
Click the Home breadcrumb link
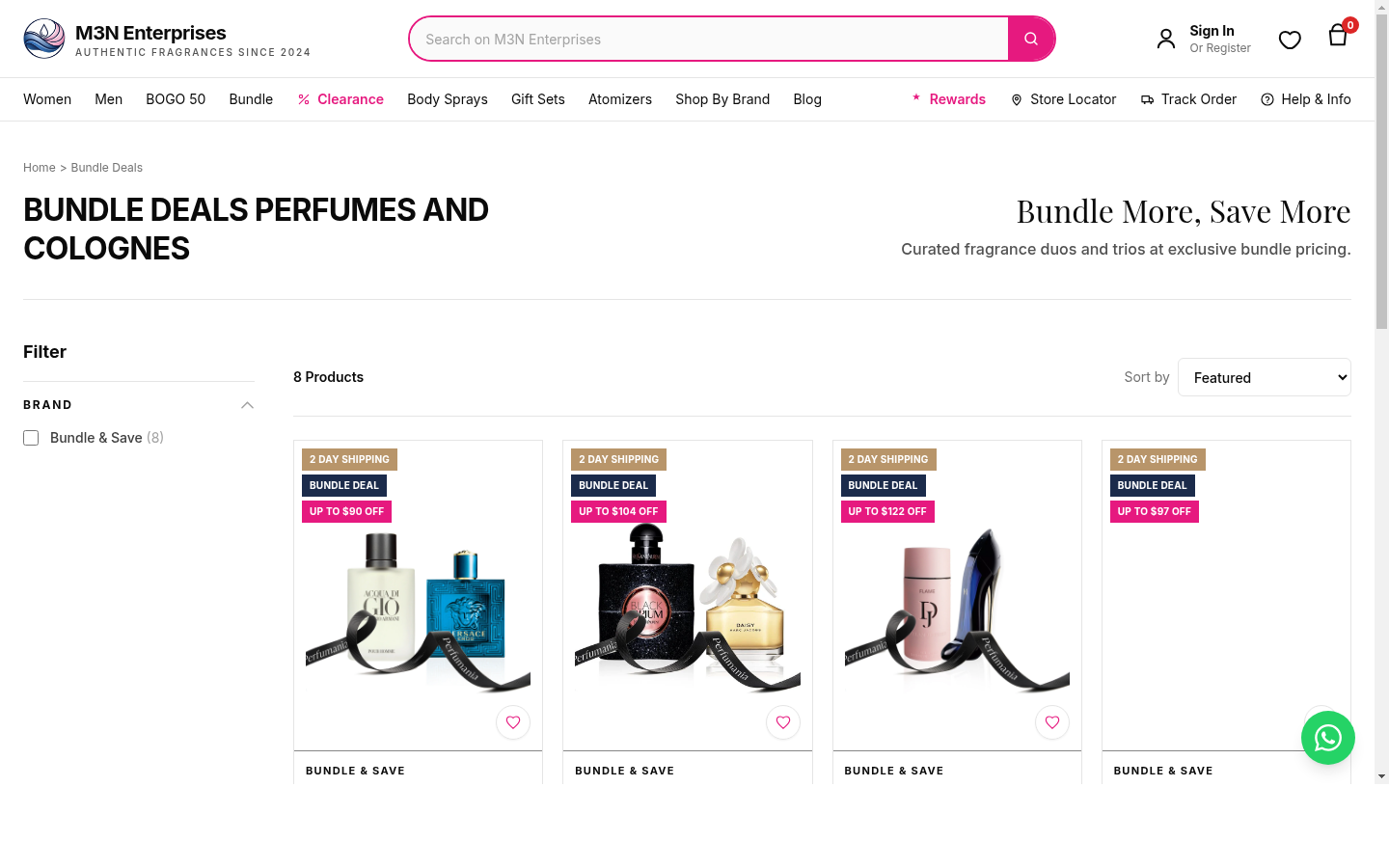(x=40, y=168)
